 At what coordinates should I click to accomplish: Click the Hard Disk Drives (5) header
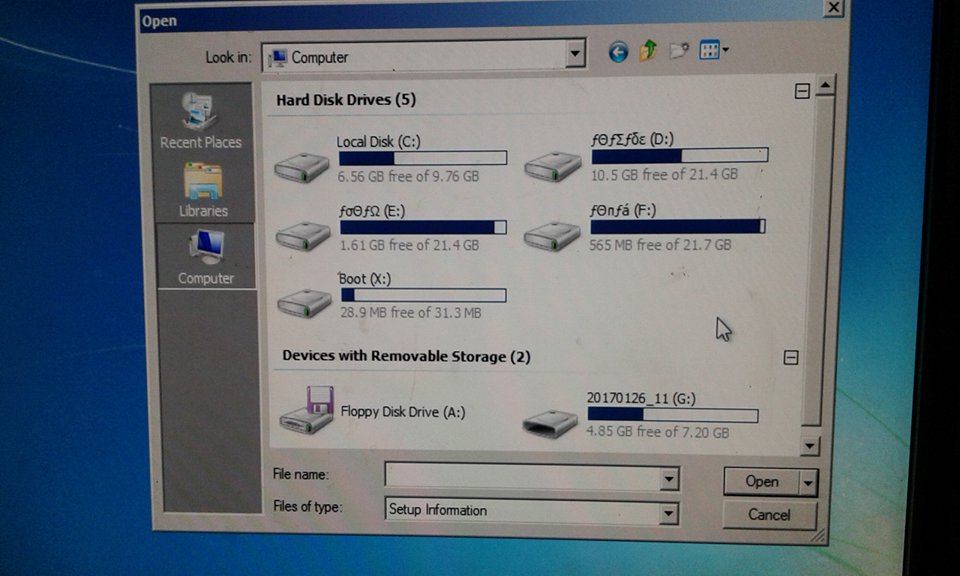click(346, 100)
